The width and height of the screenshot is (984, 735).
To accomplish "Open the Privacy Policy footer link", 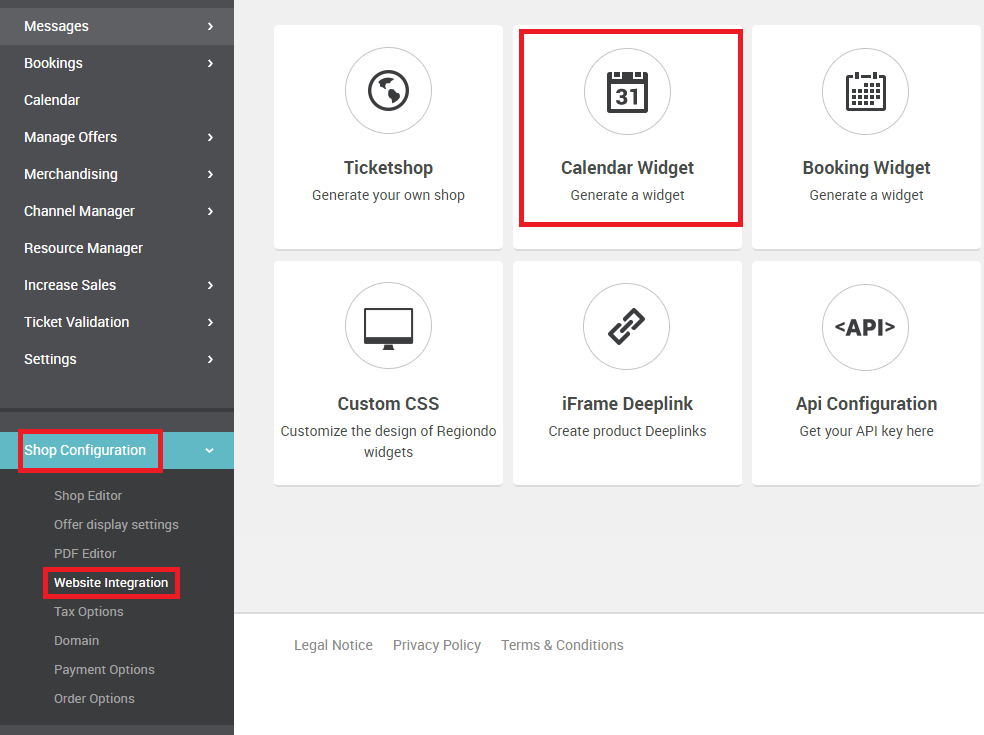I will (x=437, y=645).
